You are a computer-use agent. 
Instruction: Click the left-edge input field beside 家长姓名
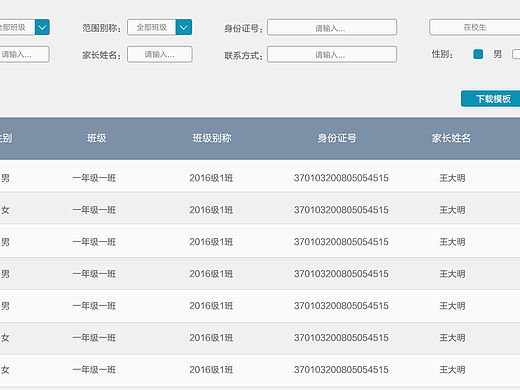coord(24,54)
